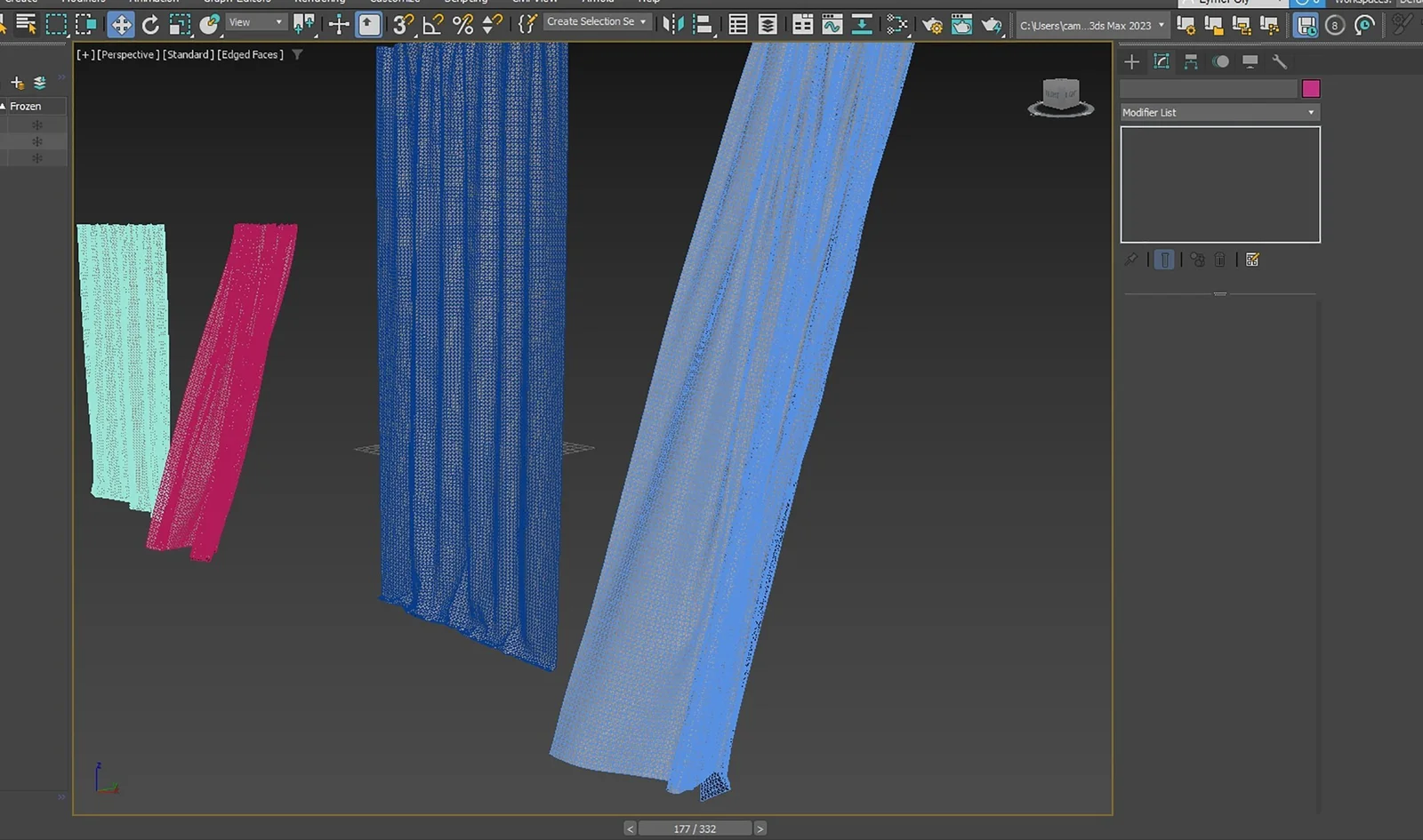The height and width of the screenshot is (840, 1423).
Task: Open Select by Name dialog
Action: click(x=24, y=24)
